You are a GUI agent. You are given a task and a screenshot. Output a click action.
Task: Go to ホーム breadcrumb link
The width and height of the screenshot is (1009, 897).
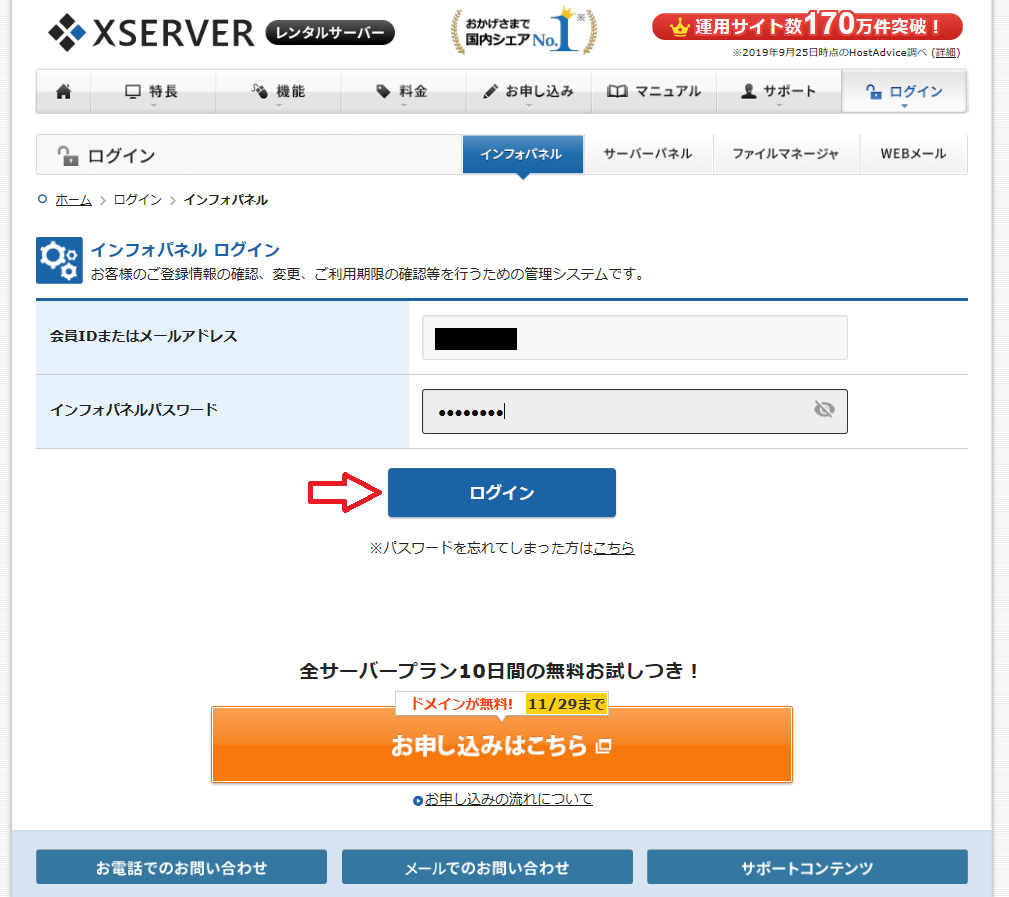click(73, 200)
